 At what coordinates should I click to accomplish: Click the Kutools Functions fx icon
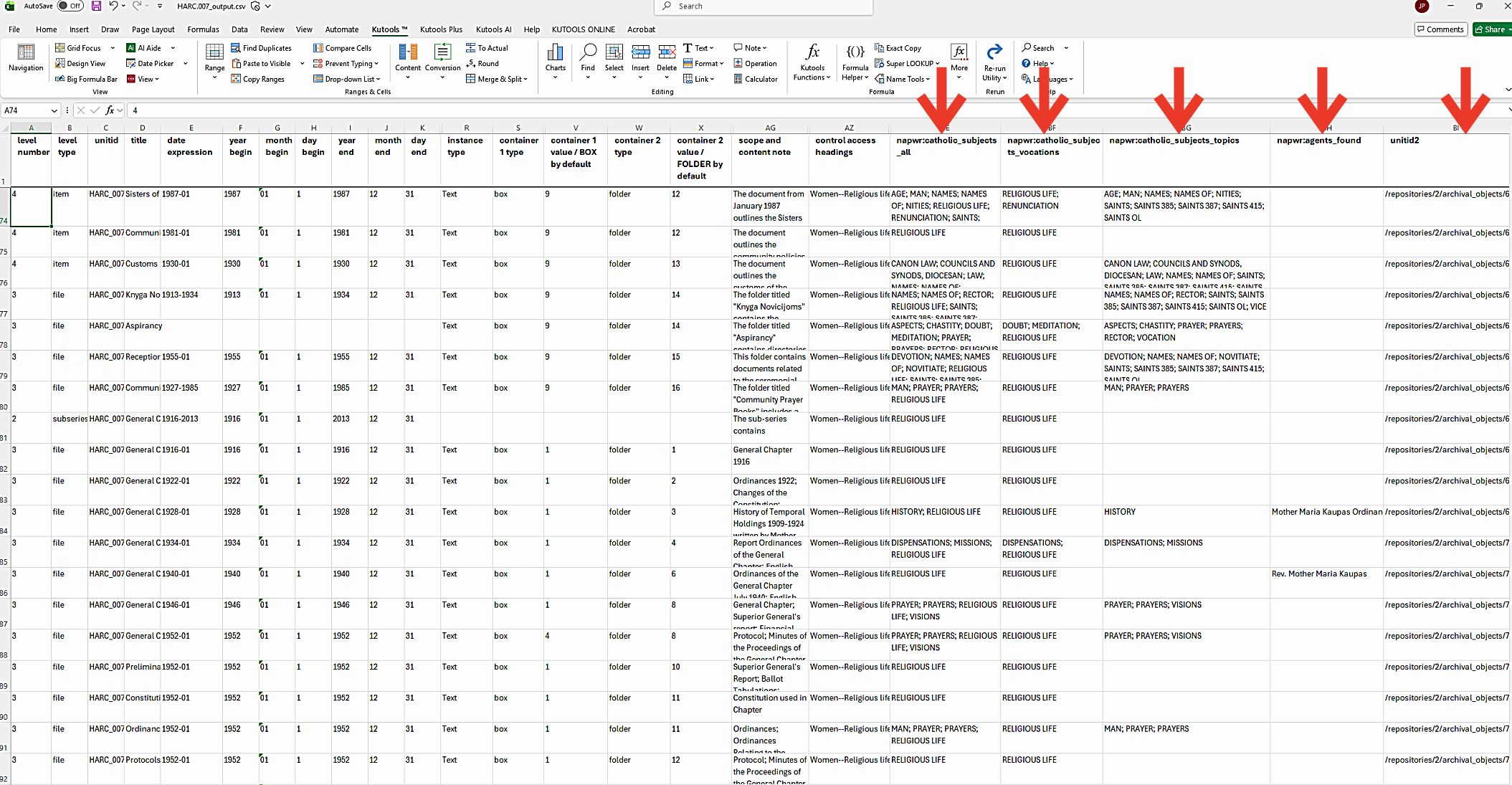click(812, 53)
